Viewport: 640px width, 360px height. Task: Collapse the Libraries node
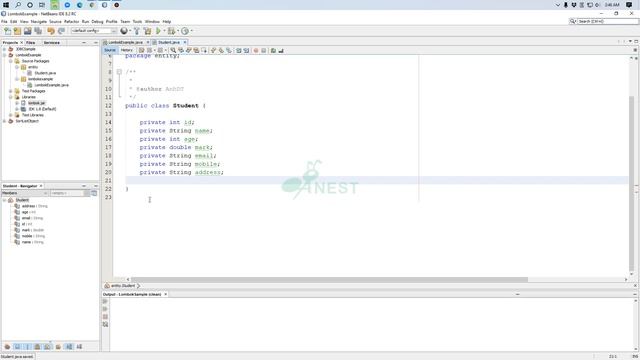point(11,97)
